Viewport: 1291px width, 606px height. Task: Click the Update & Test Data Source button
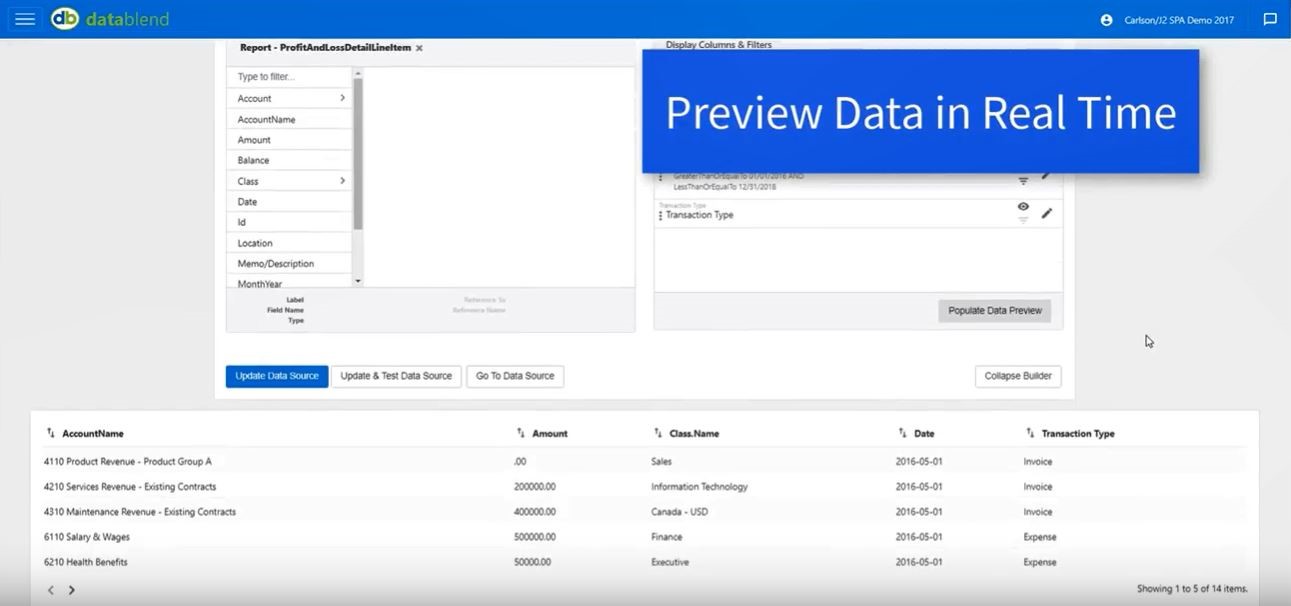tap(394, 376)
